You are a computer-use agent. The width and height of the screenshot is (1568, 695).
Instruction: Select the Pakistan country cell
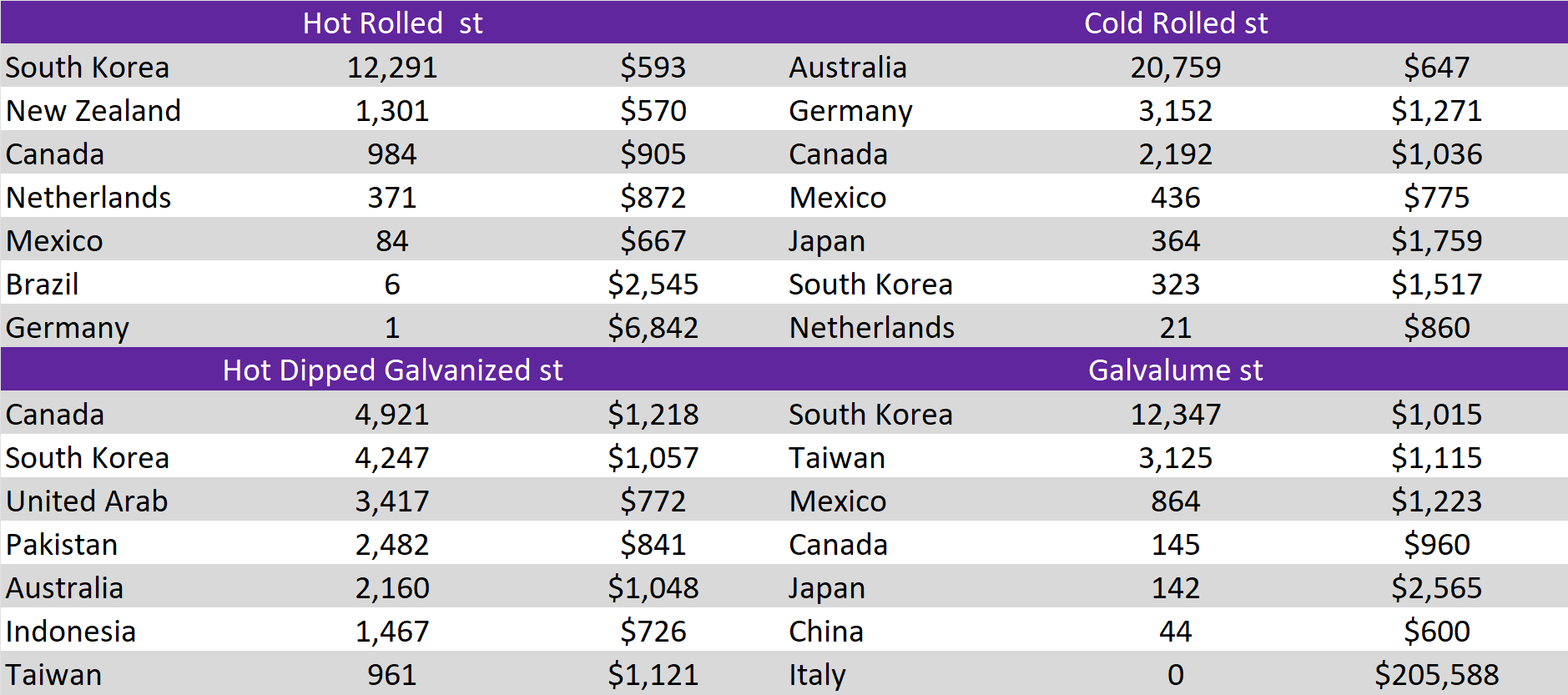62,544
